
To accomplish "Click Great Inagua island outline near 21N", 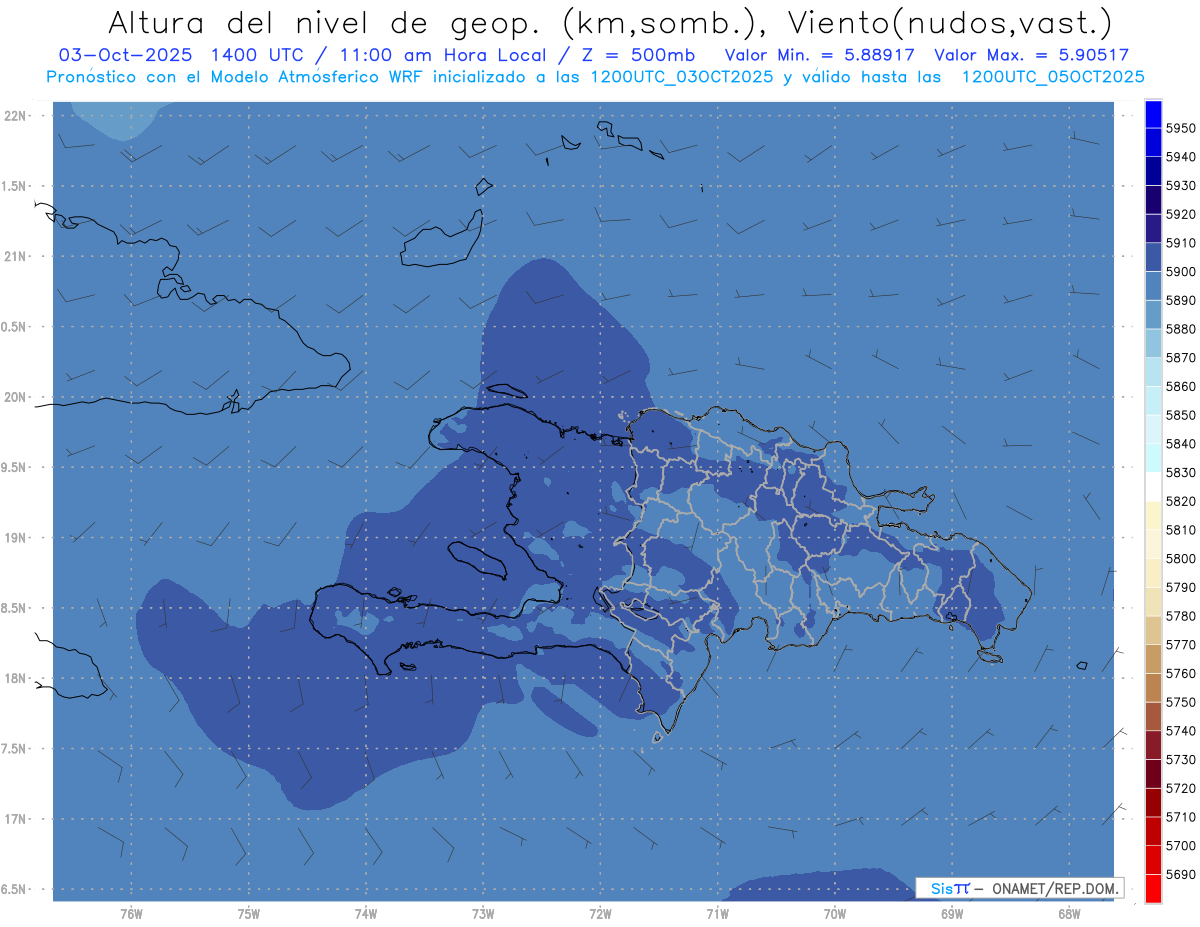I will point(441,238).
